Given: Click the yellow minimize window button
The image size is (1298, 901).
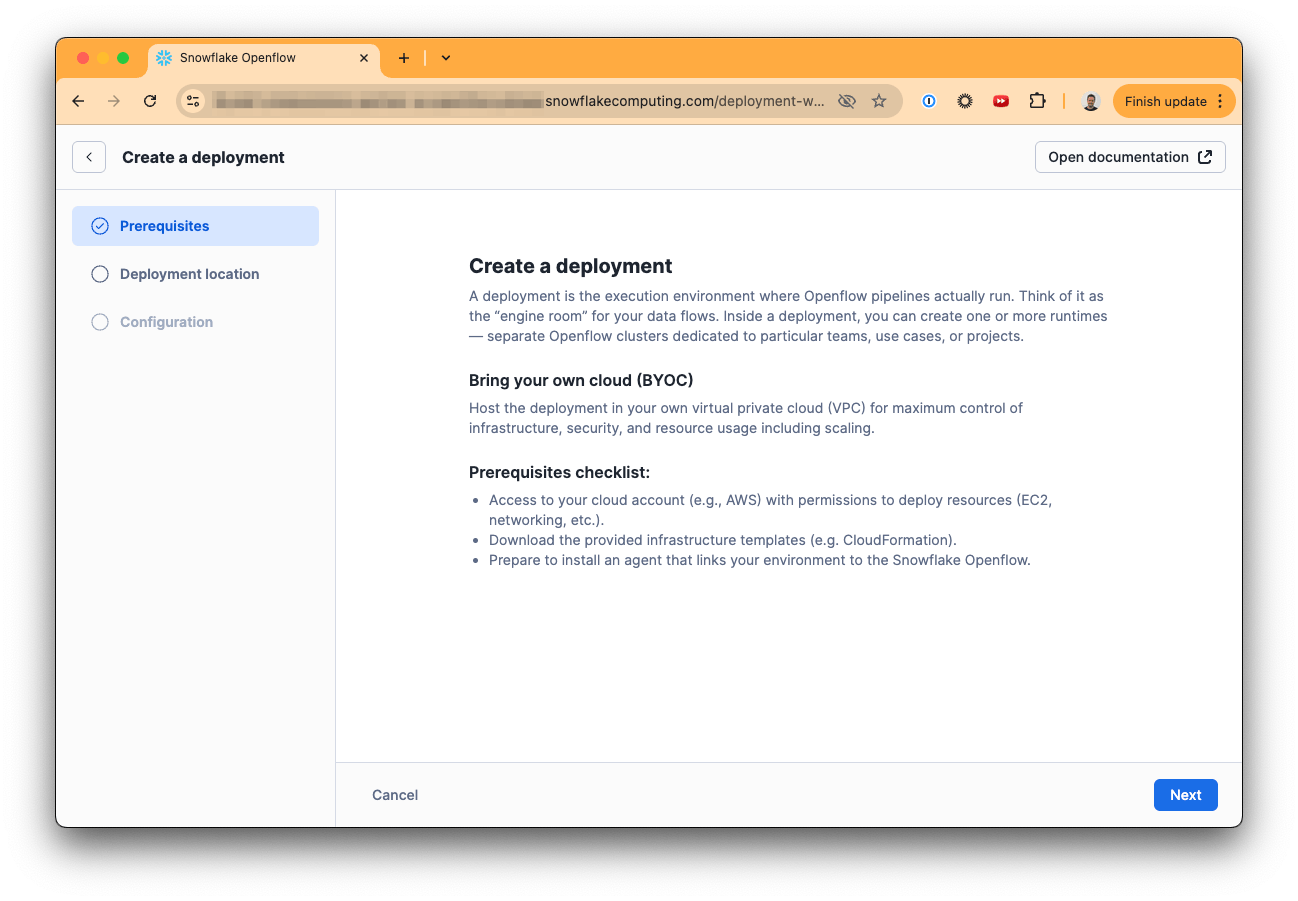Looking at the screenshot, I should [x=103, y=58].
